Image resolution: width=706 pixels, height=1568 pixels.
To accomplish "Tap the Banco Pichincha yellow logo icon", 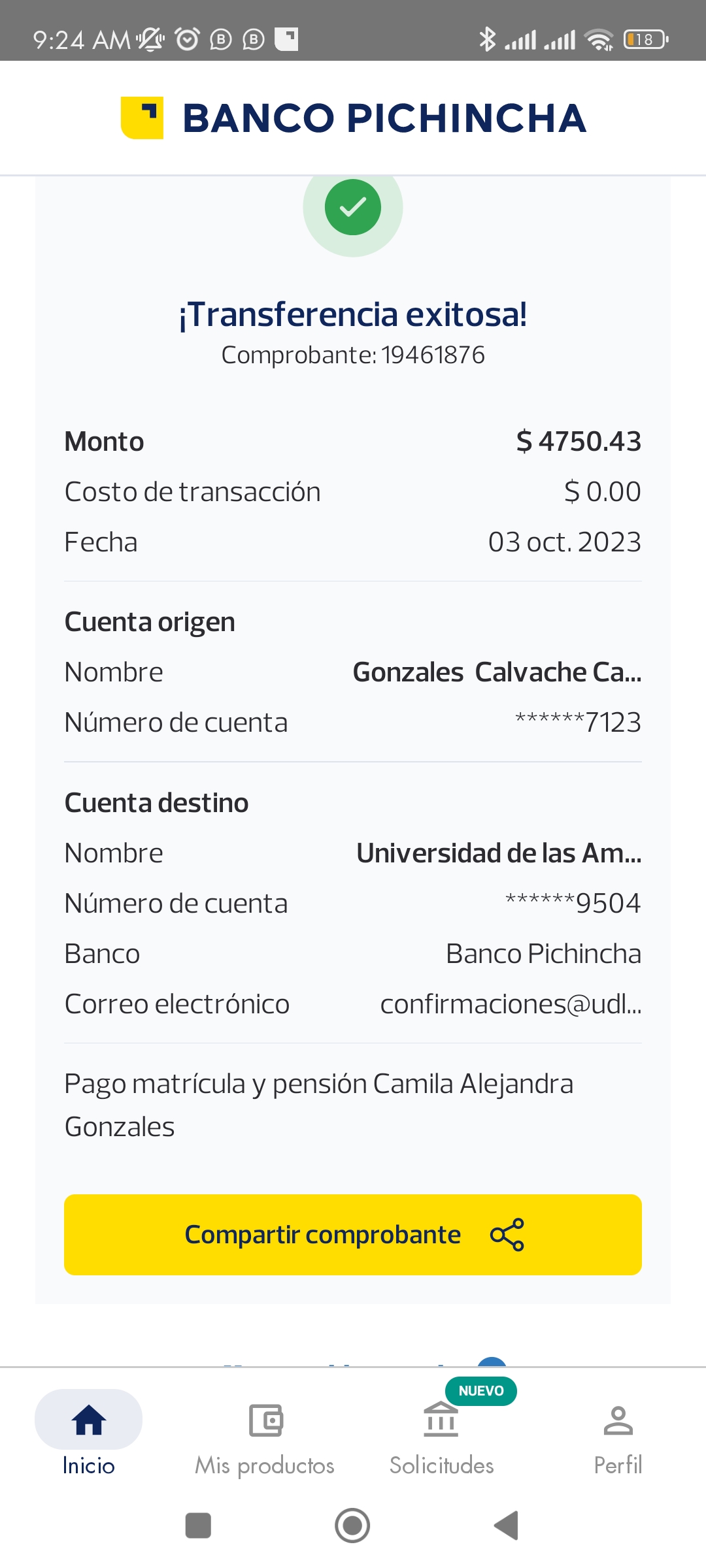I will (x=142, y=118).
